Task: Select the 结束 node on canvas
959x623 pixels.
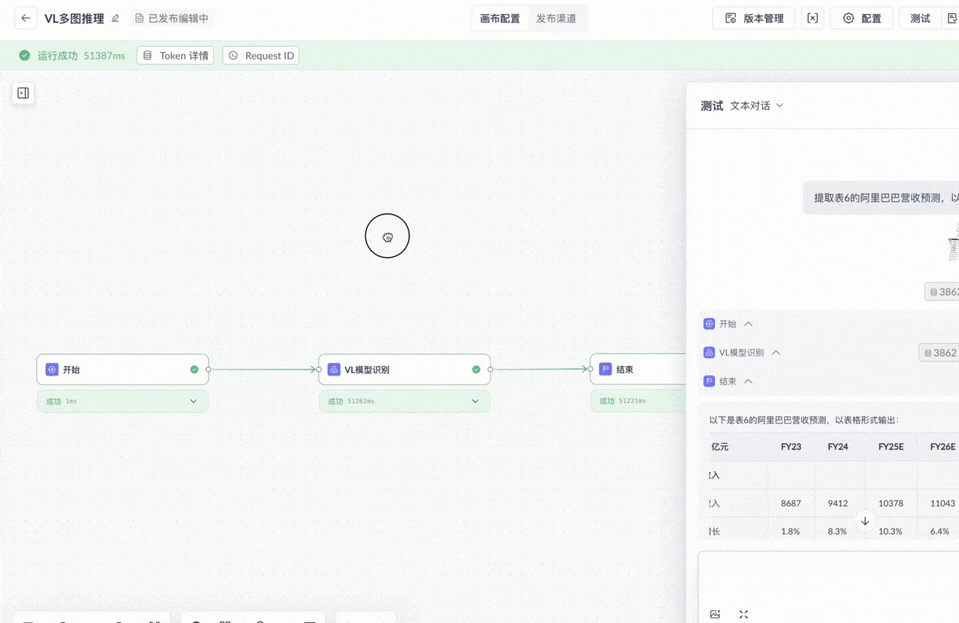Action: click(638, 369)
